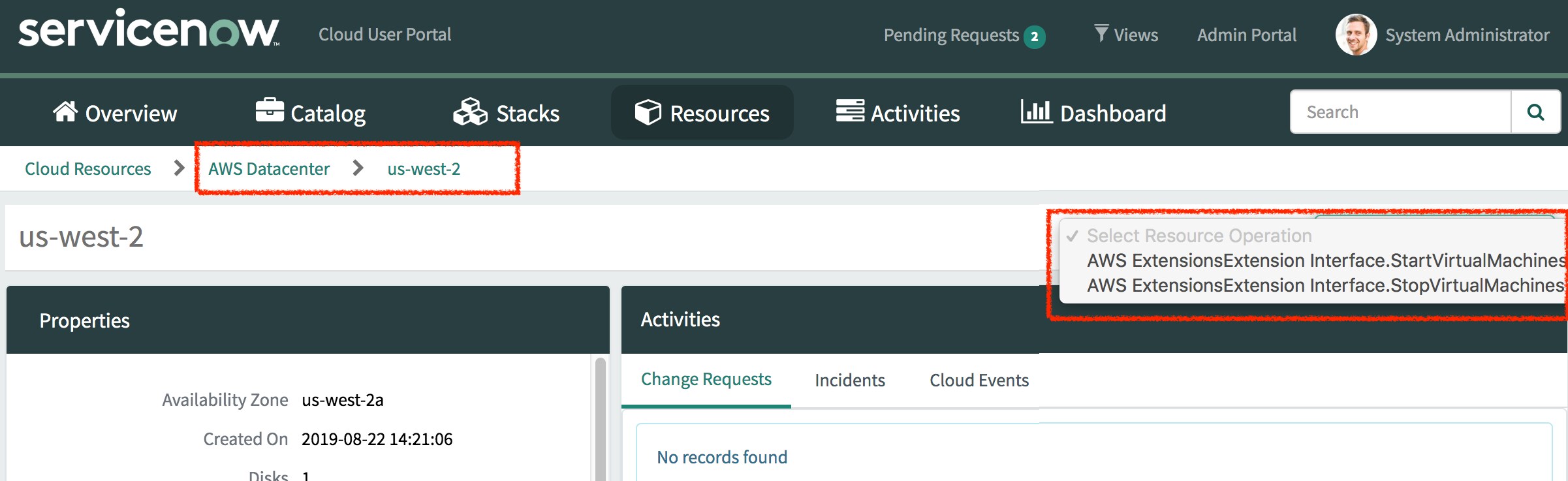Open the Resources menu item
Screen dimensions: 1568x481
click(x=702, y=112)
